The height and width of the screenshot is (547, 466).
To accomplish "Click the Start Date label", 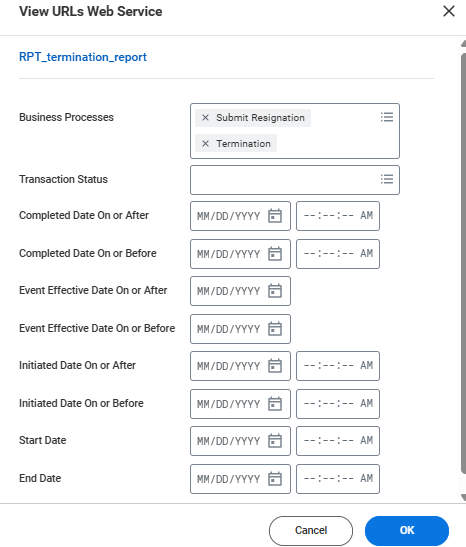I will [43, 440].
